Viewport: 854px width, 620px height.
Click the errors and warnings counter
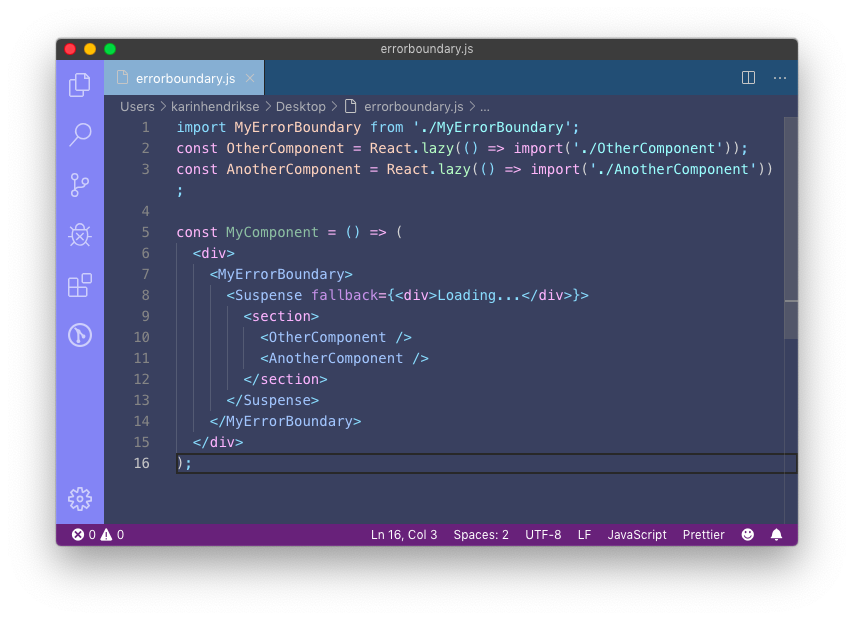(x=98, y=534)
